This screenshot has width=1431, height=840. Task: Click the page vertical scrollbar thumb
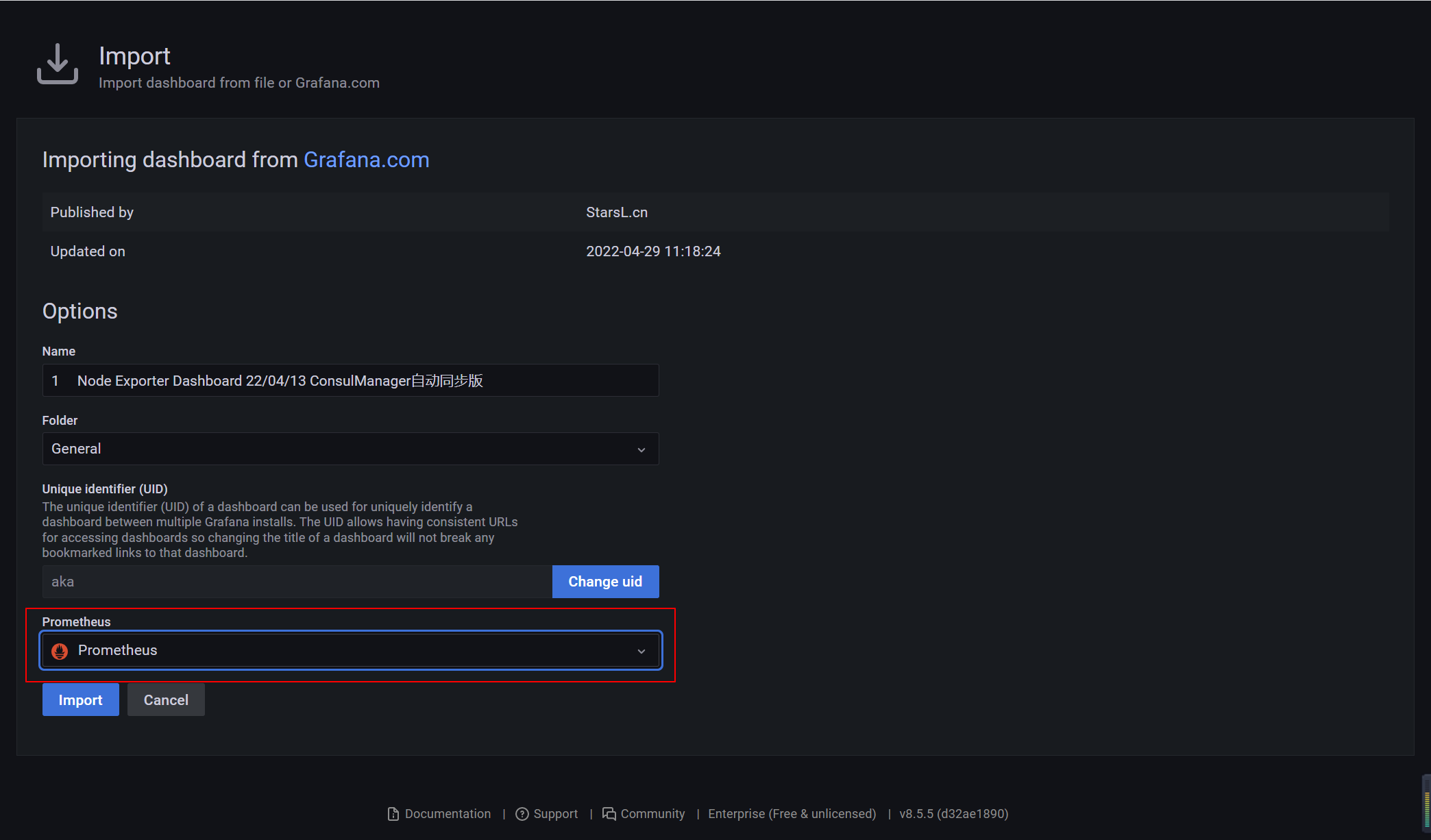(x=1426, y=802)
